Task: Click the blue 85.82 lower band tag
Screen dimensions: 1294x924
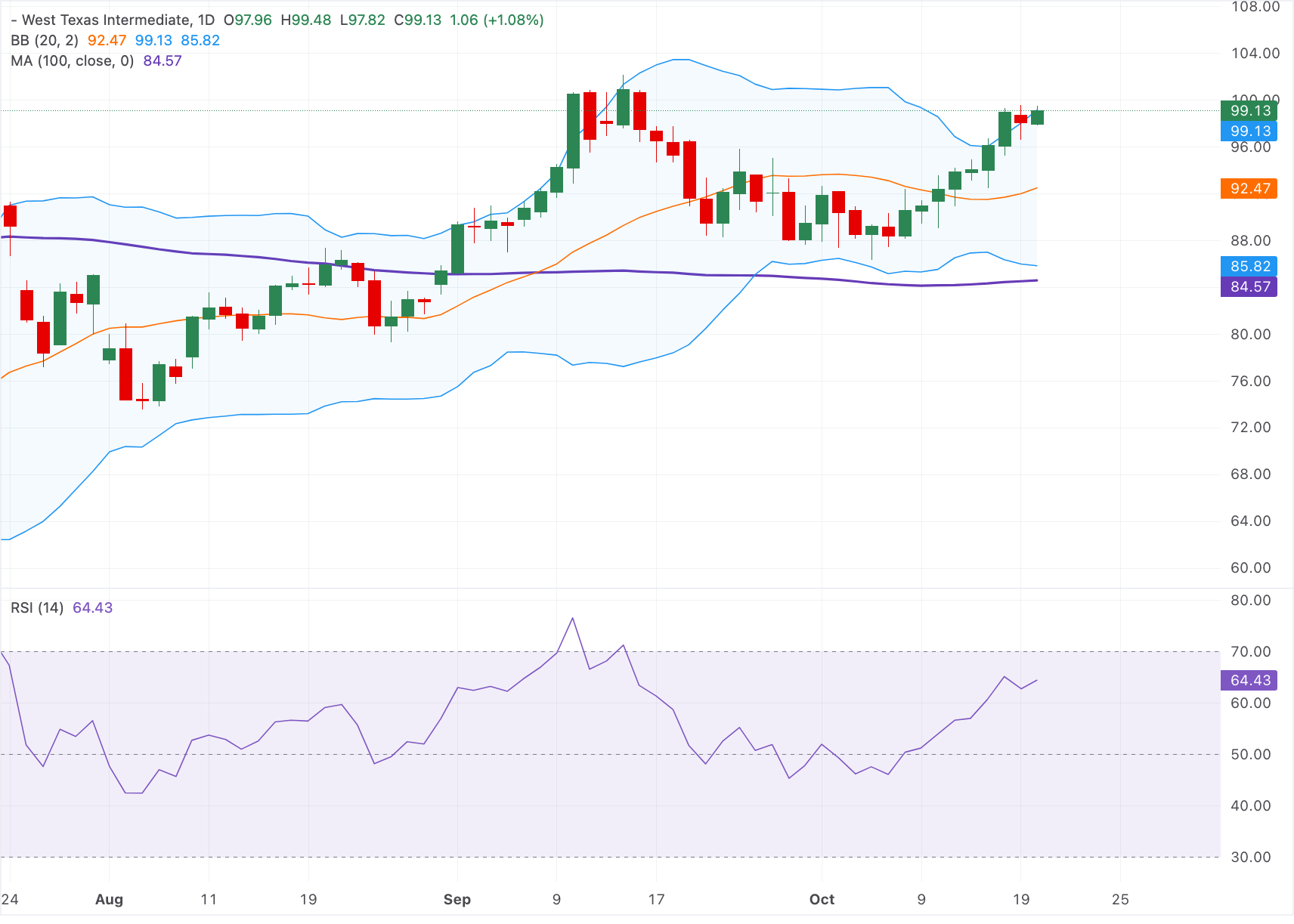Action: click(x=1249, y=267)
